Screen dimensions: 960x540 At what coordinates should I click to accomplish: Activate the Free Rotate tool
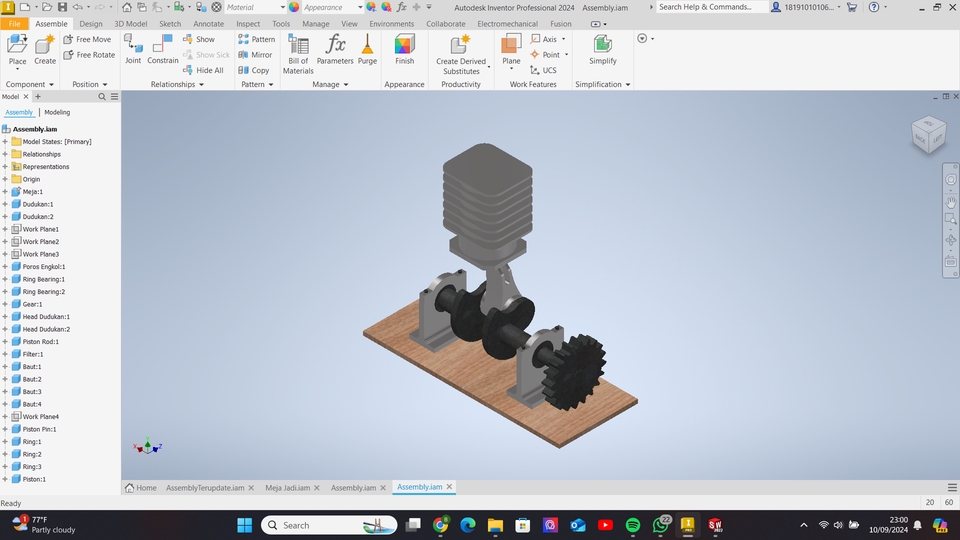point(89,54)
